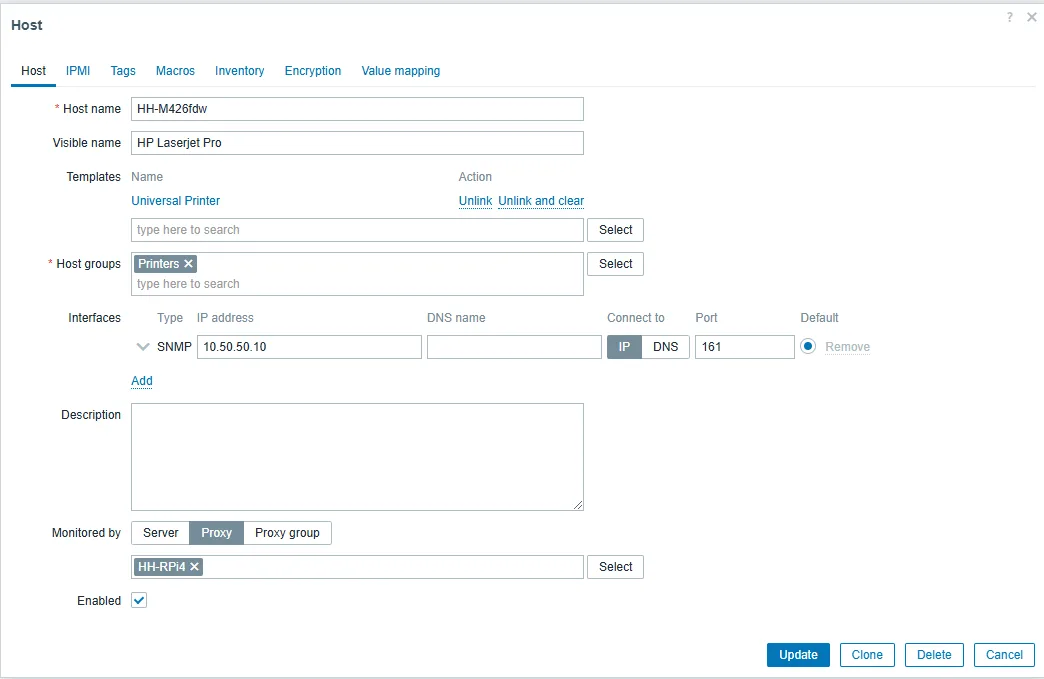Cancel the host dialog
Viewport: 1044px width, 679px height.
click(x=1004, y=654)
